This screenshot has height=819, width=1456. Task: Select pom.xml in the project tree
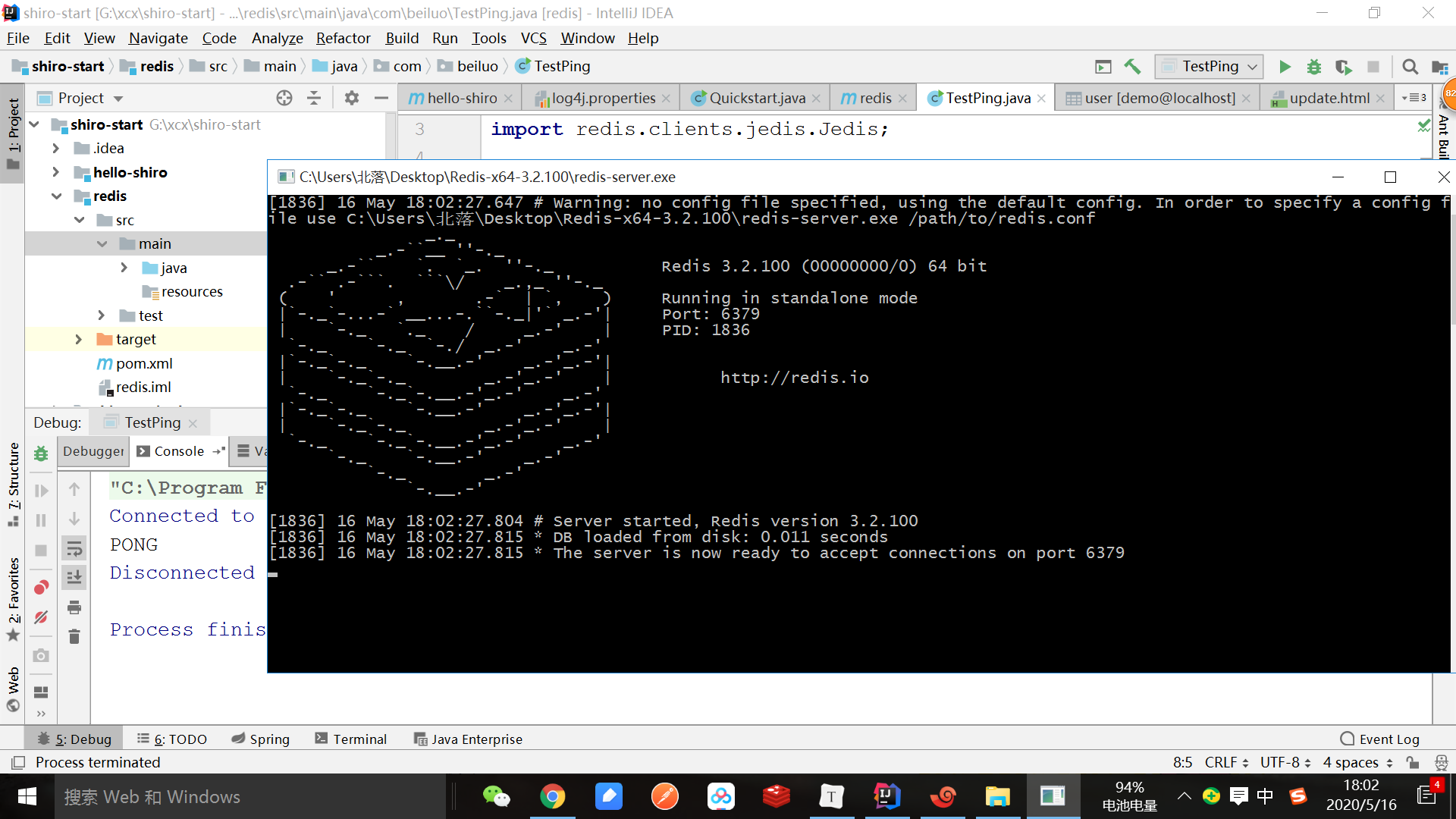coord(144,363)
